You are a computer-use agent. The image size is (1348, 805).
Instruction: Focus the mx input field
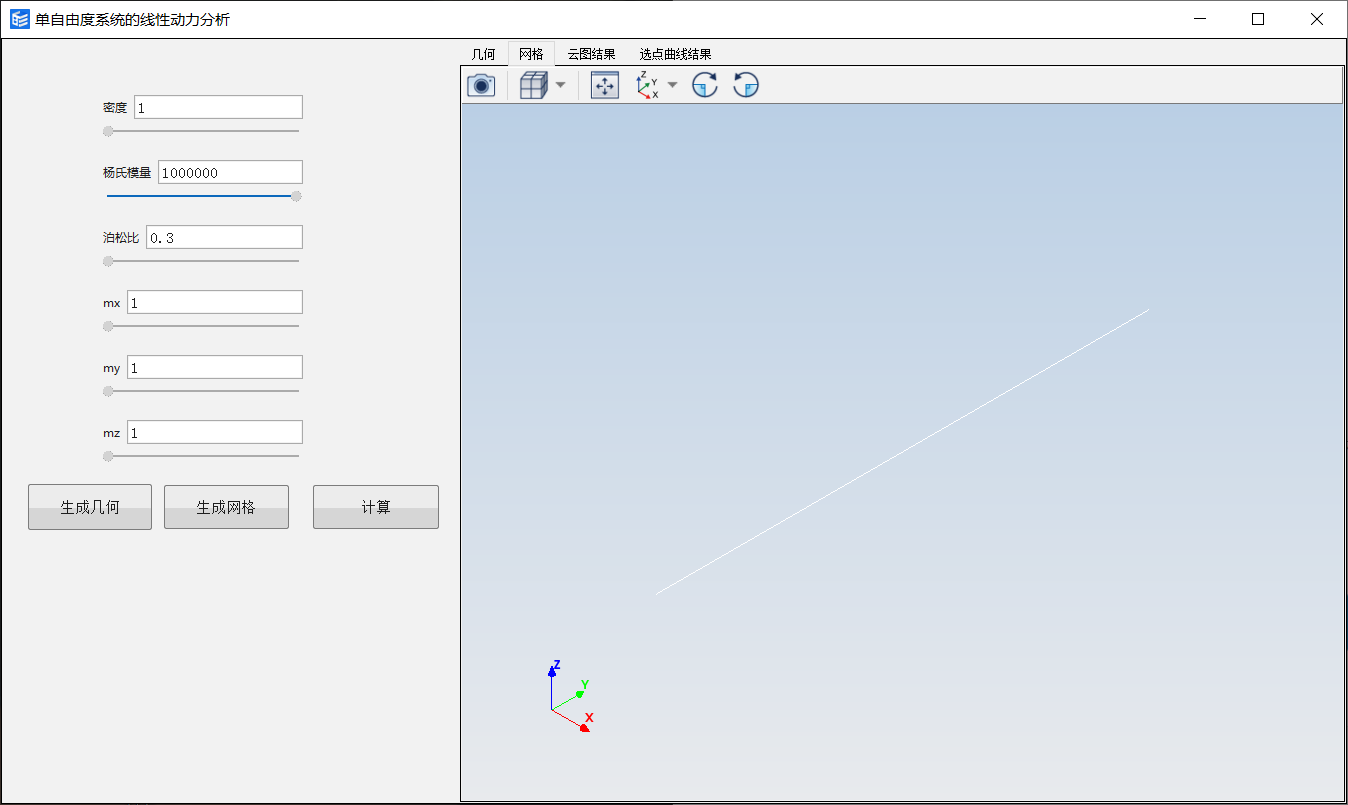[x=215, y=302]
